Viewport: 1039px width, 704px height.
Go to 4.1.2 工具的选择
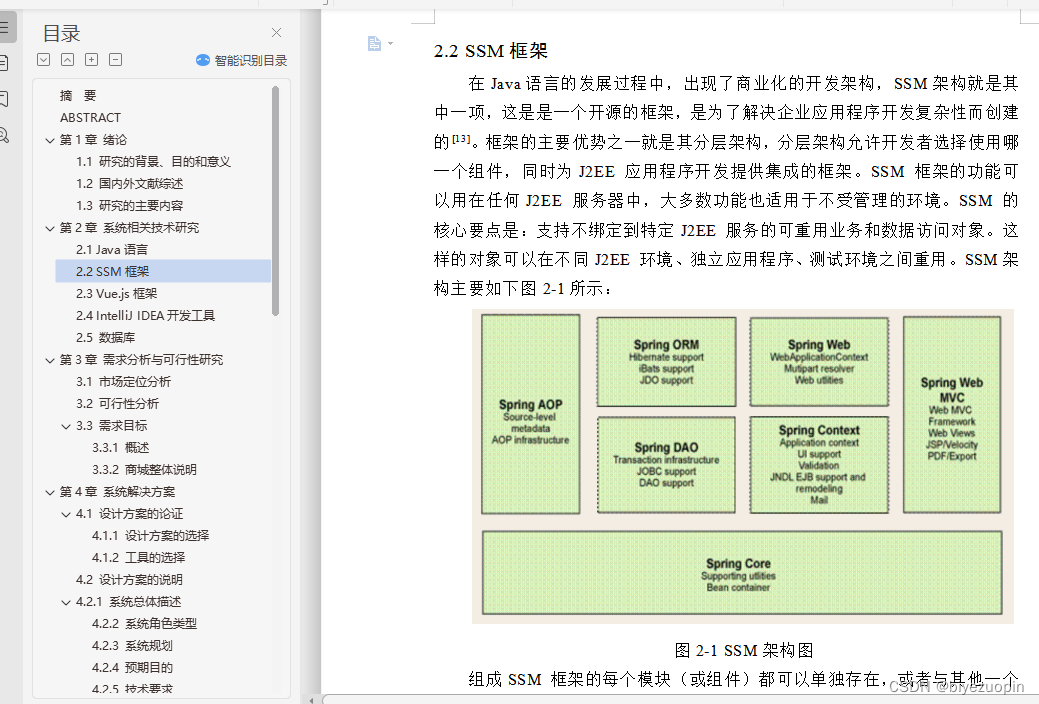click(138, 557)
